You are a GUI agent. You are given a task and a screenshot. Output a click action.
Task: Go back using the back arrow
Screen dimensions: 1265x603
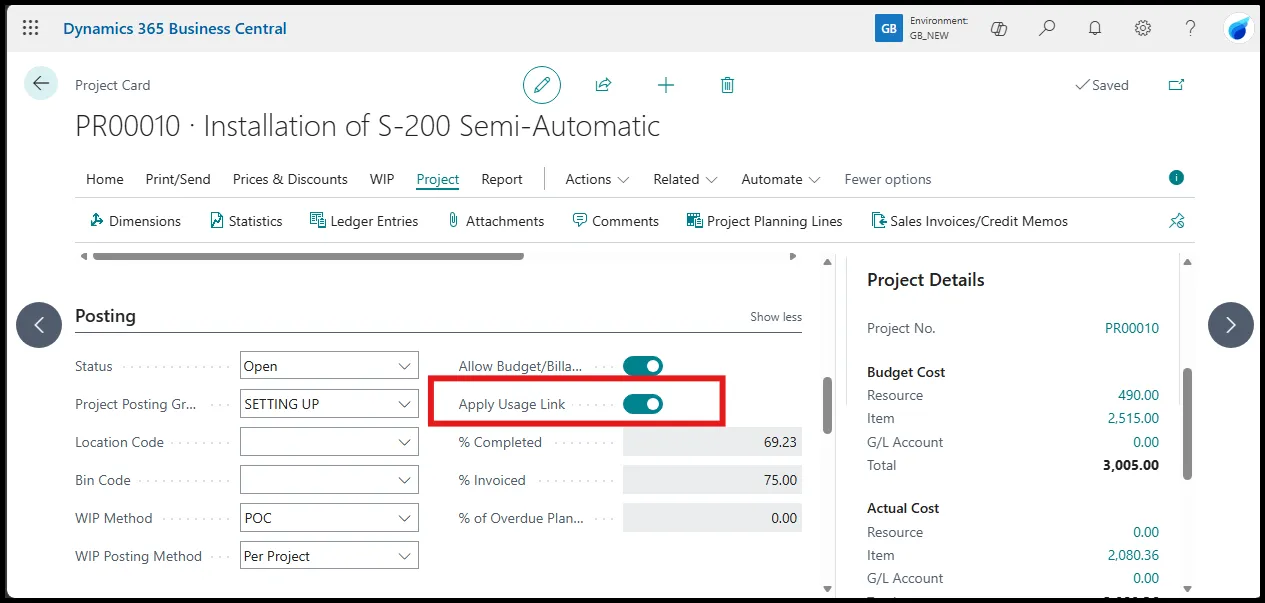point(41,83)
